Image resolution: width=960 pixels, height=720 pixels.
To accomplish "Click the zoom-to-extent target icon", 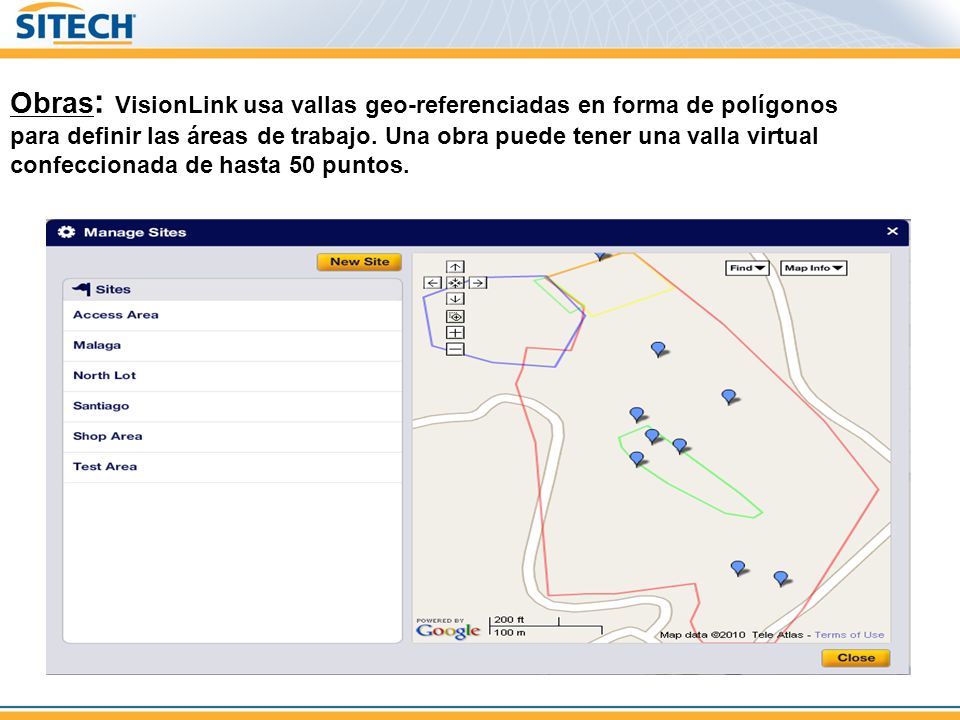I will 455,317.
